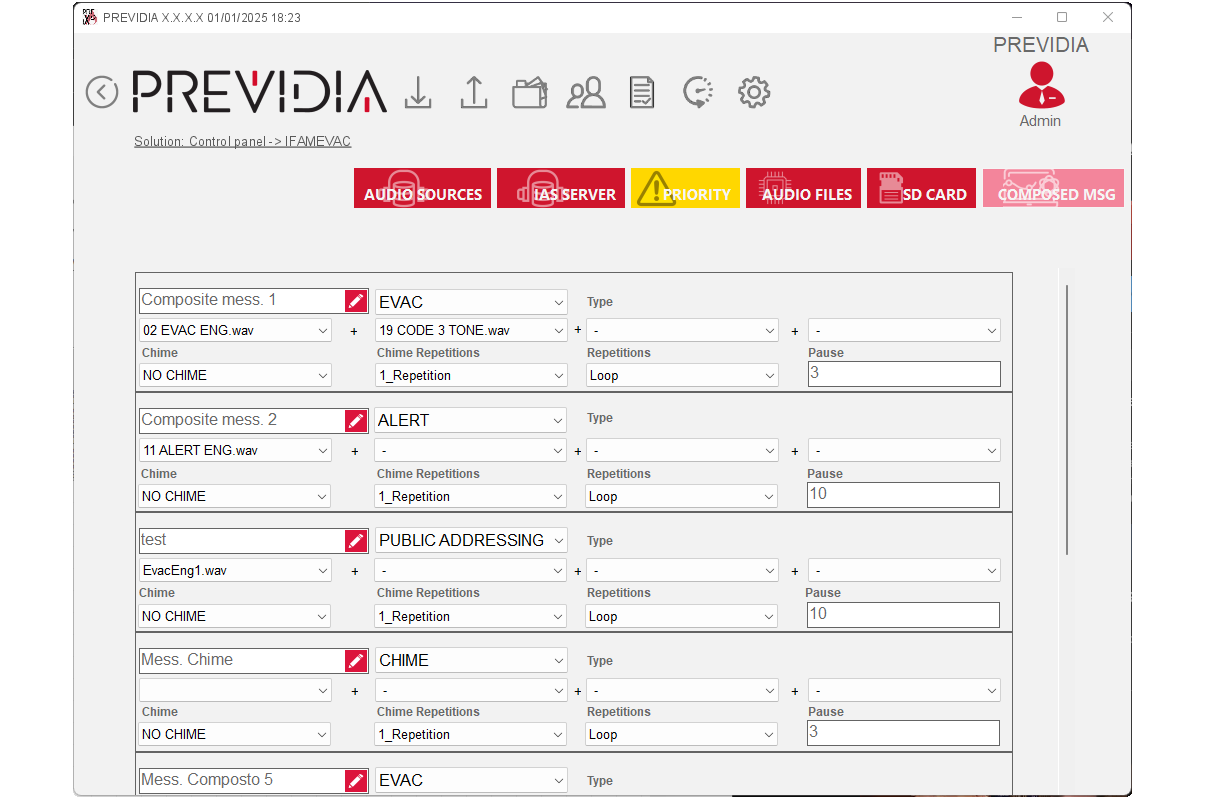Click the Admin user avatar

point(1040,86)
